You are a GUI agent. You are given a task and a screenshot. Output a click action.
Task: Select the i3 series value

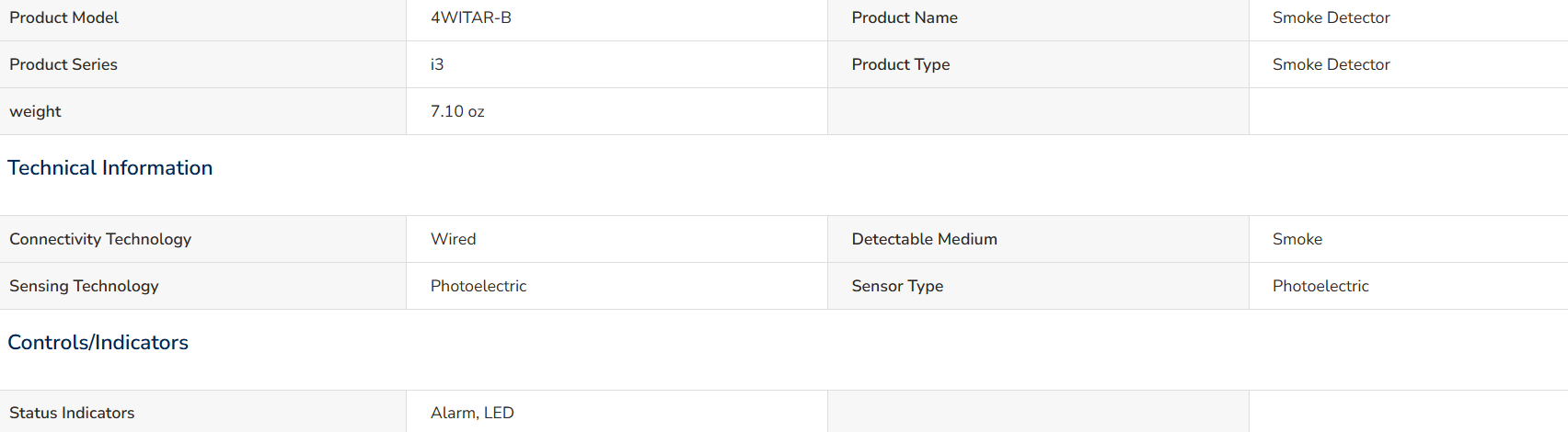tap(437, 64)
